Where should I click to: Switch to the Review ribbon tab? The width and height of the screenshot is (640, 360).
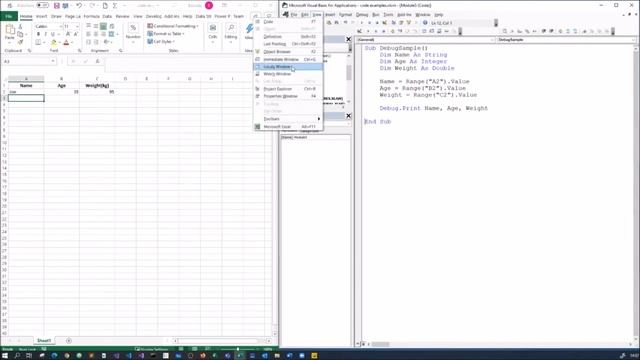(x=122, y=16)
